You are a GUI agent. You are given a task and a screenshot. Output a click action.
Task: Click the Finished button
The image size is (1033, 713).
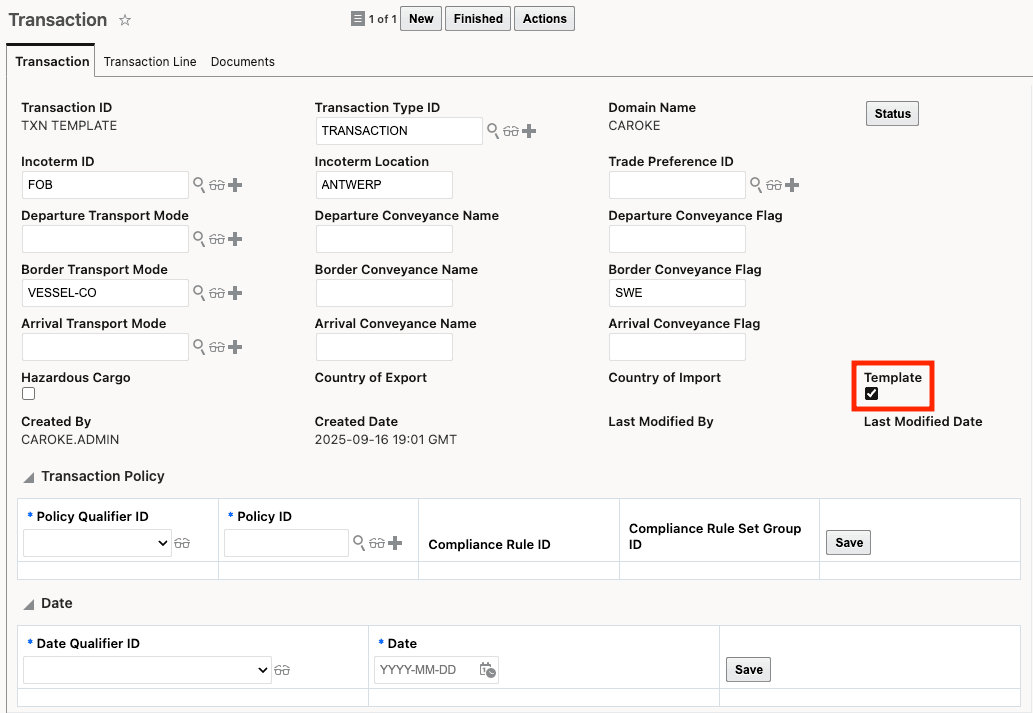click(x=477, y=18)
